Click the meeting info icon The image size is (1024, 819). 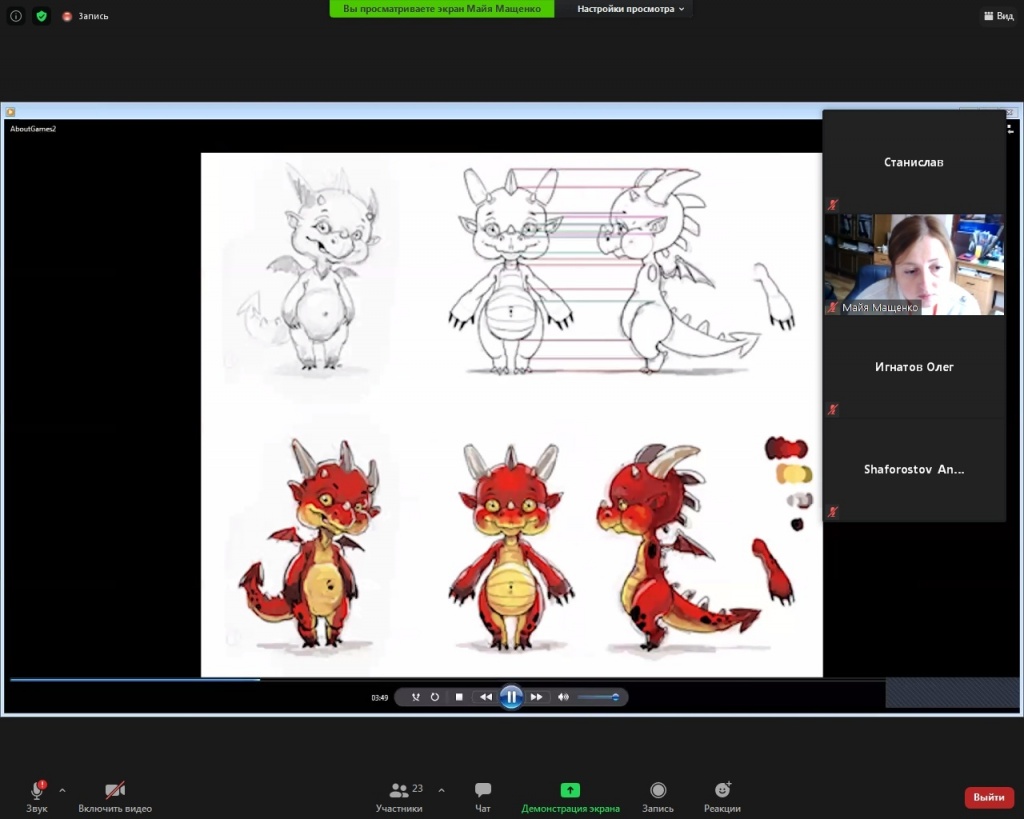pos(16,16)
